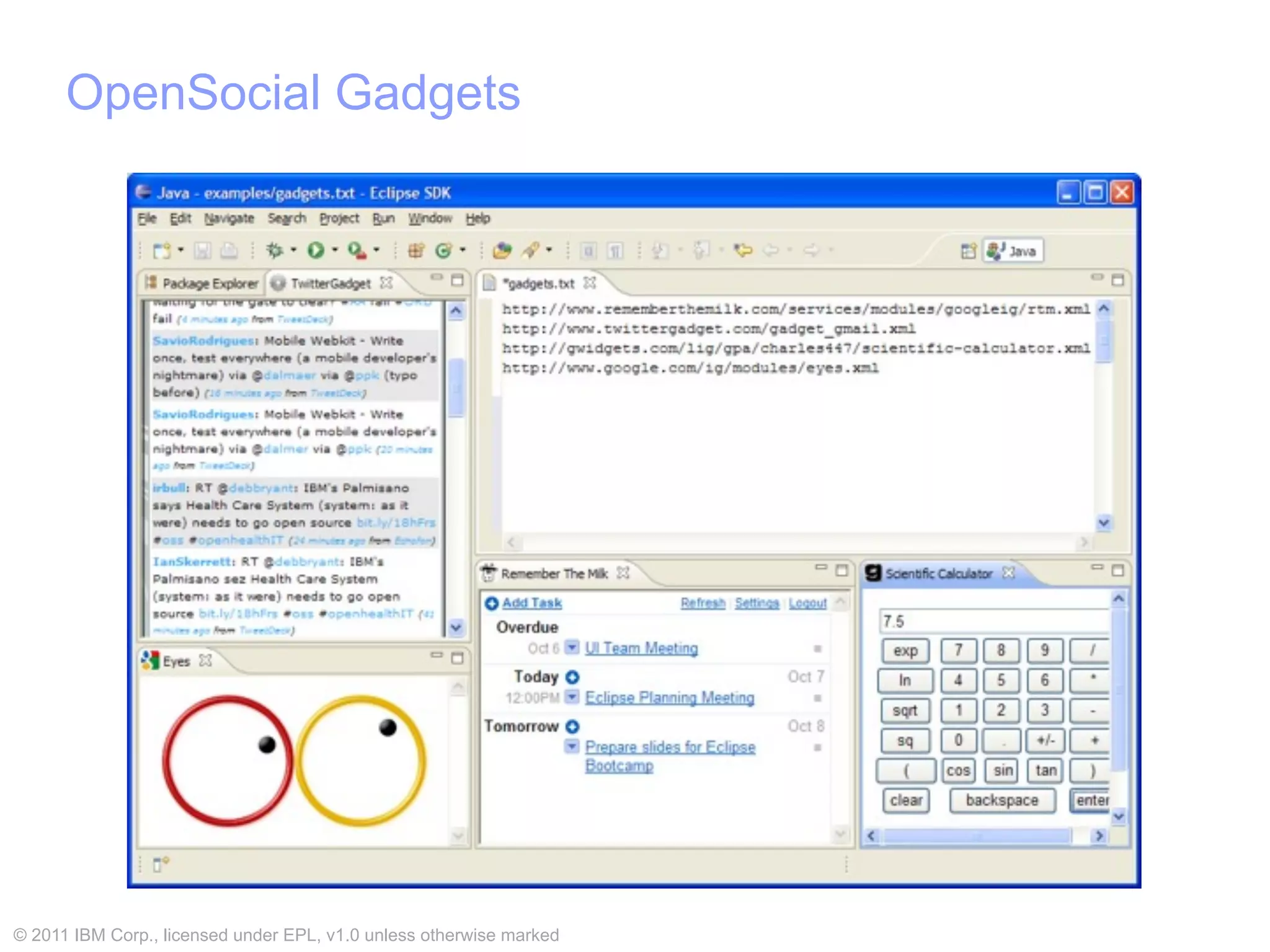Click the Debug bug toolbar icon
Image resolution: width=1270 pixels, height=952 pixels.
coord(275,250)
